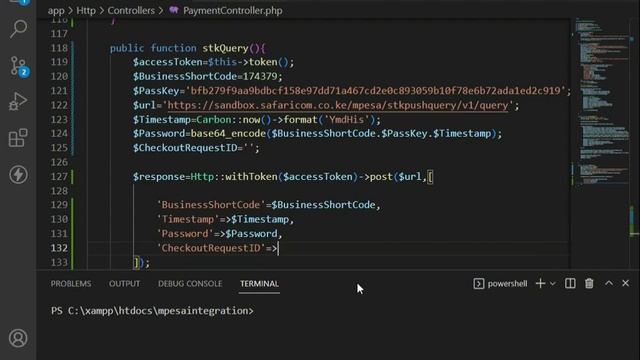Click the Http::withToken call text
640x360 pixels.
(234, 177)
